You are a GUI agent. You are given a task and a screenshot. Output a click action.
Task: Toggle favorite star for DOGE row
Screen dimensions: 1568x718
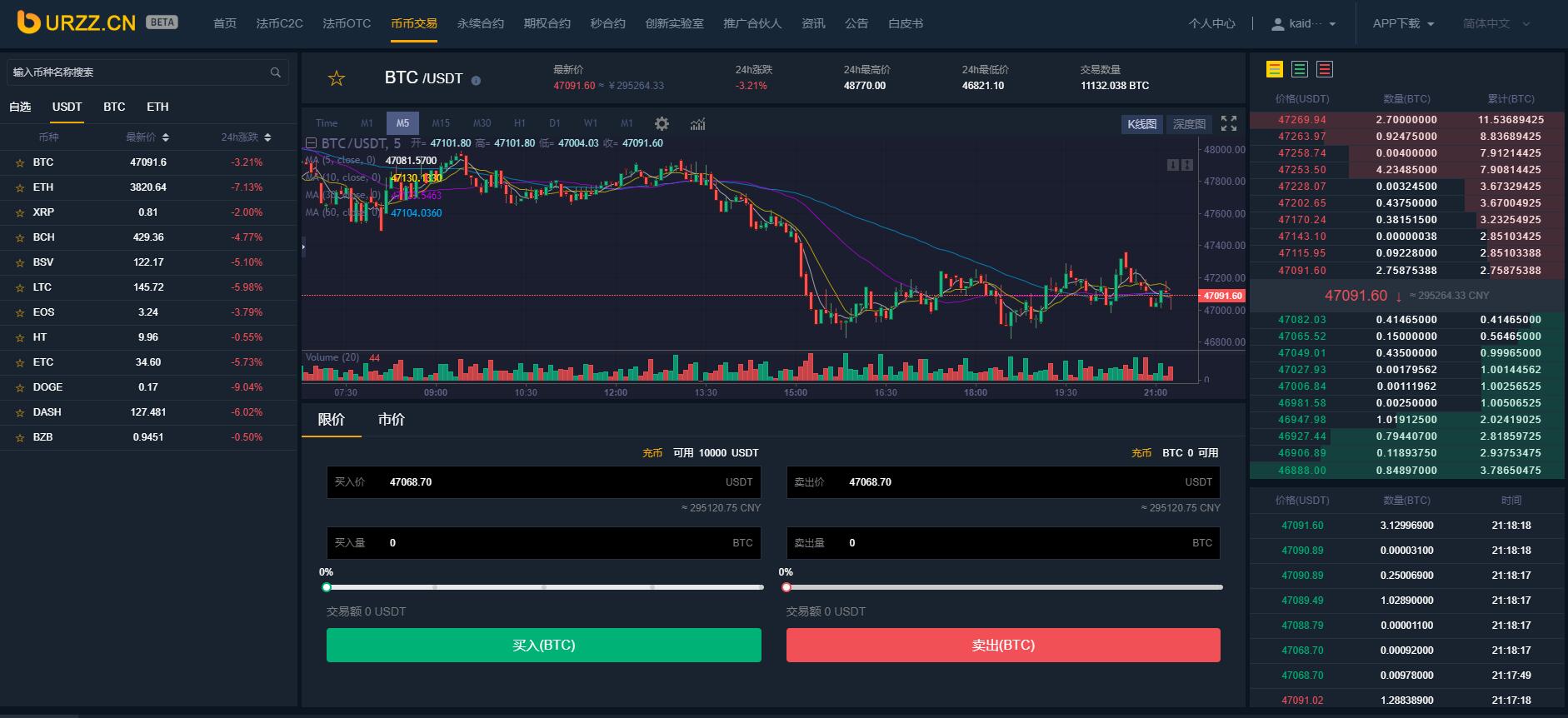tap(20, 388)
